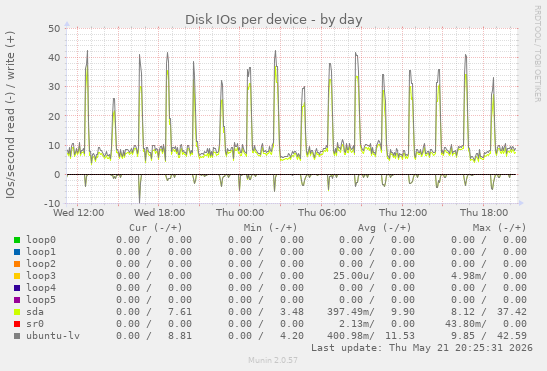Click the Avg (-/+) column header
Viewport: 547px width, 371px height.
coord(384,228)
